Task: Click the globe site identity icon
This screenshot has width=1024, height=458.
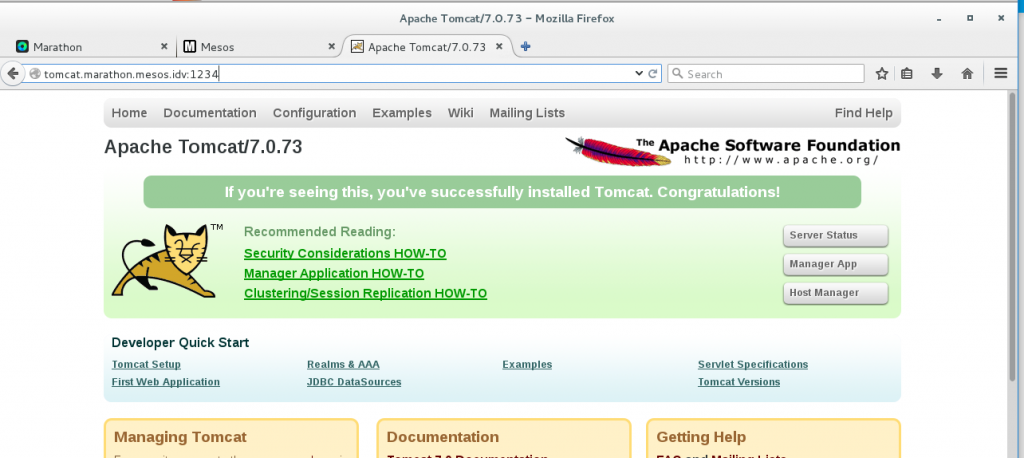Action: point(35,74)
